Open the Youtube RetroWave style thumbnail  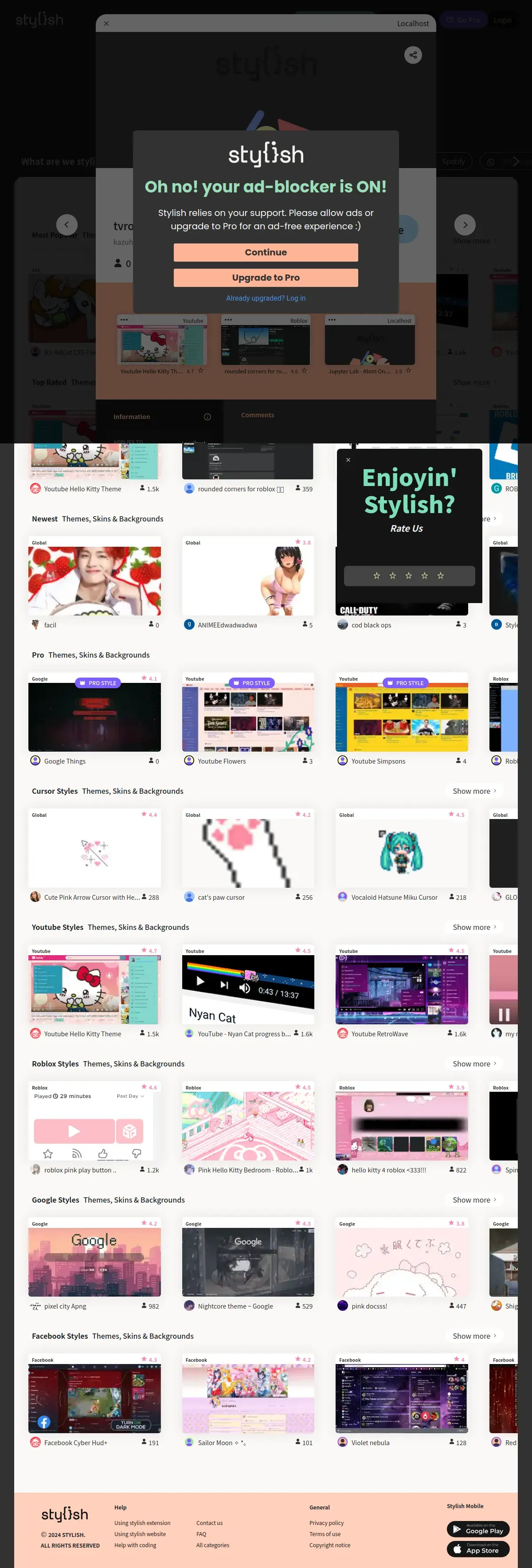(x=402, y=990)
